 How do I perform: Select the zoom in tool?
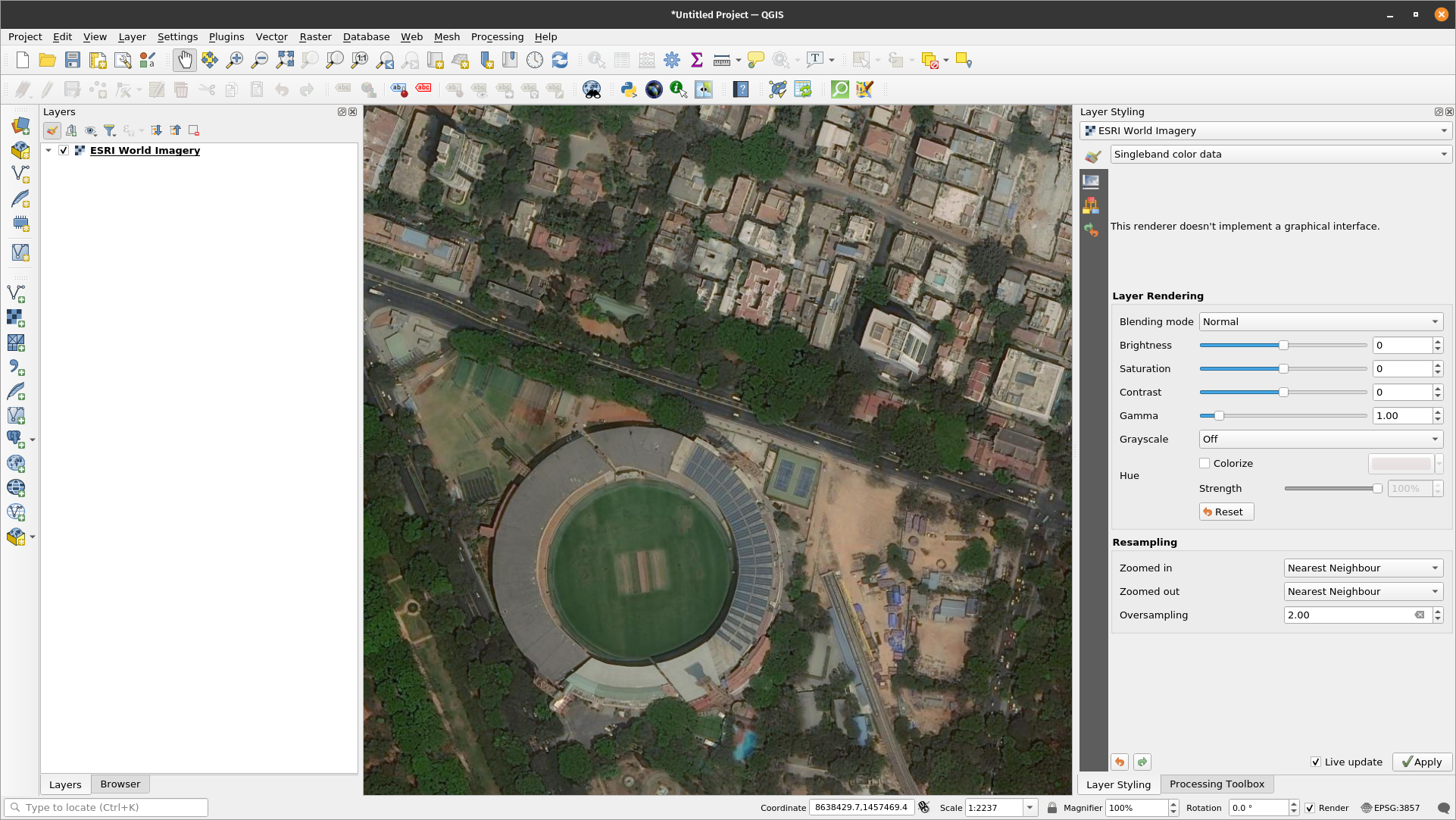click(x=234, y=60)
